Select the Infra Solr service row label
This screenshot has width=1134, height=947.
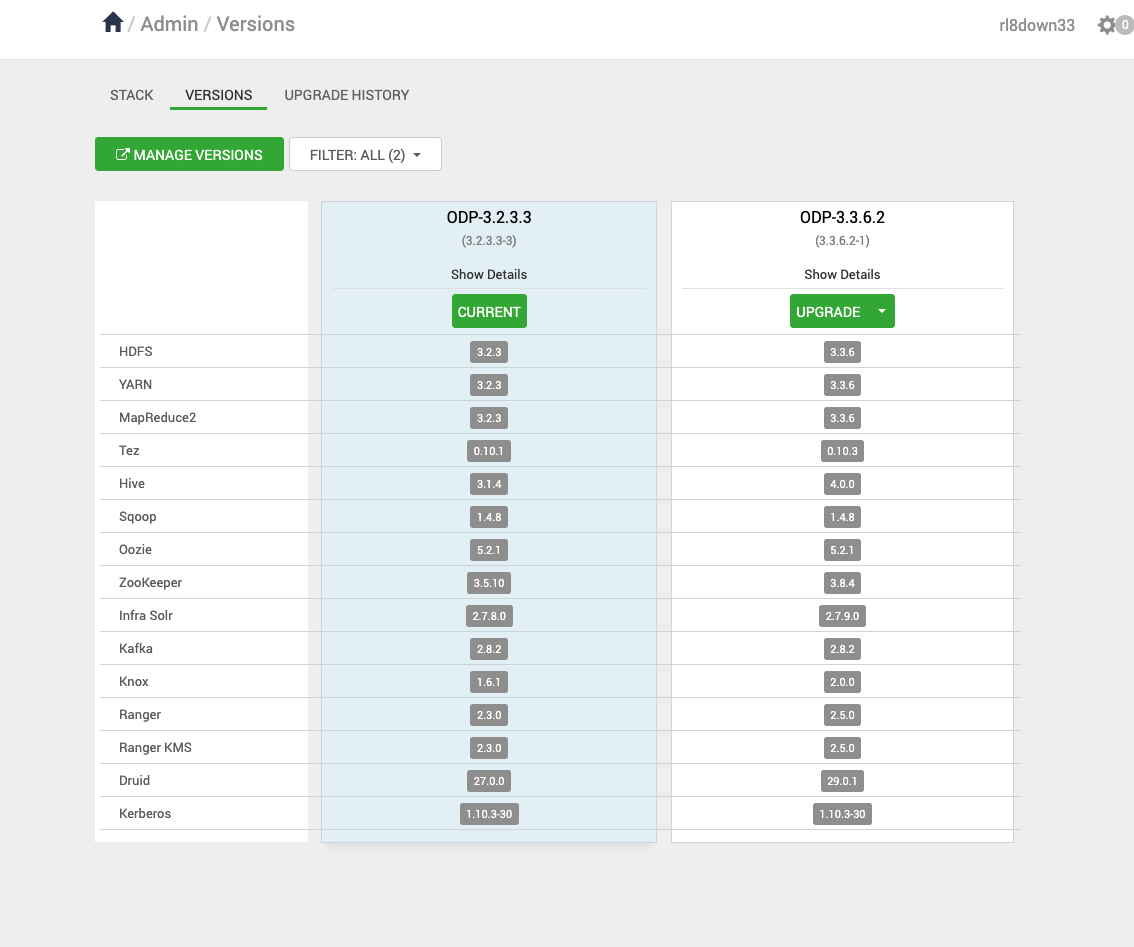tap(146, 615)
